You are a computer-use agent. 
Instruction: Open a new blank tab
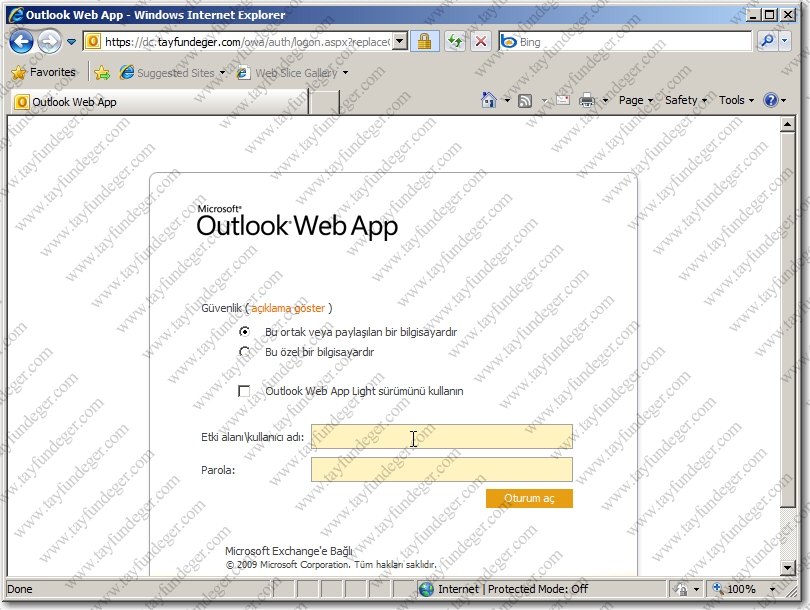coord(324,102)
